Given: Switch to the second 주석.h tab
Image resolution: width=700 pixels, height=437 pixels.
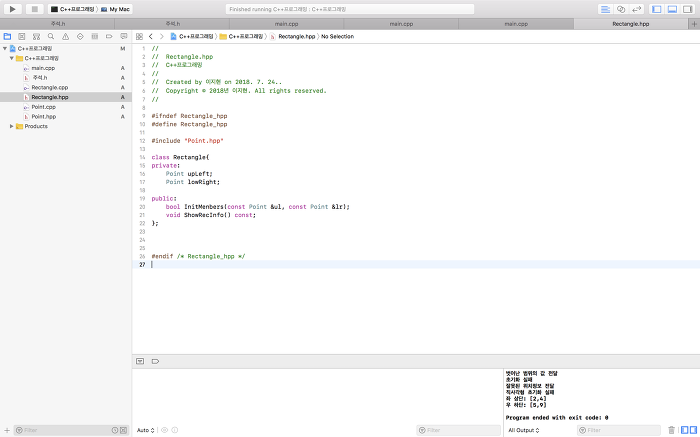Looking at the screenshot, I should click(x=172, y=24).
